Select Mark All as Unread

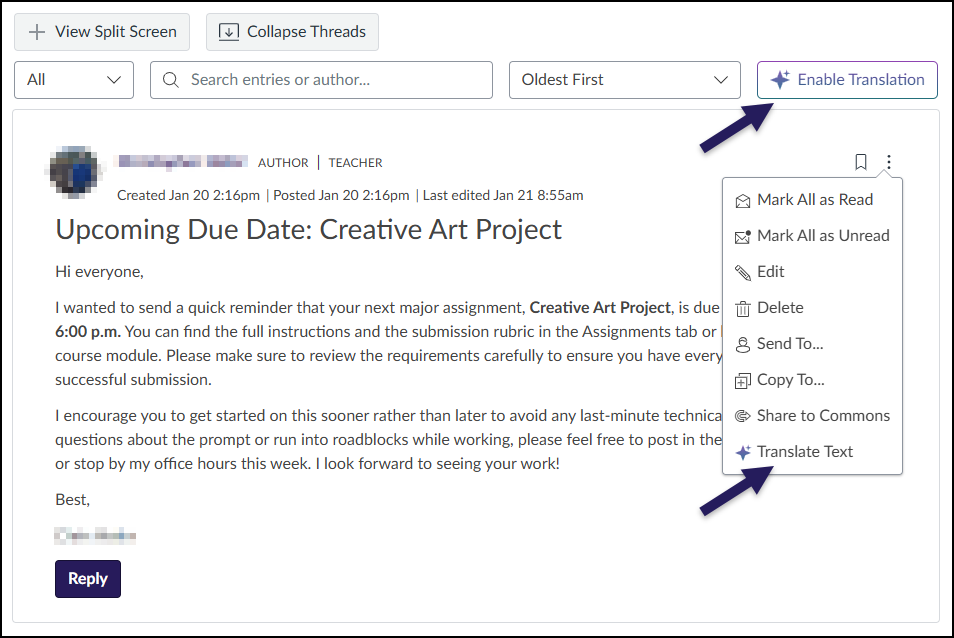tap(822, 235)
